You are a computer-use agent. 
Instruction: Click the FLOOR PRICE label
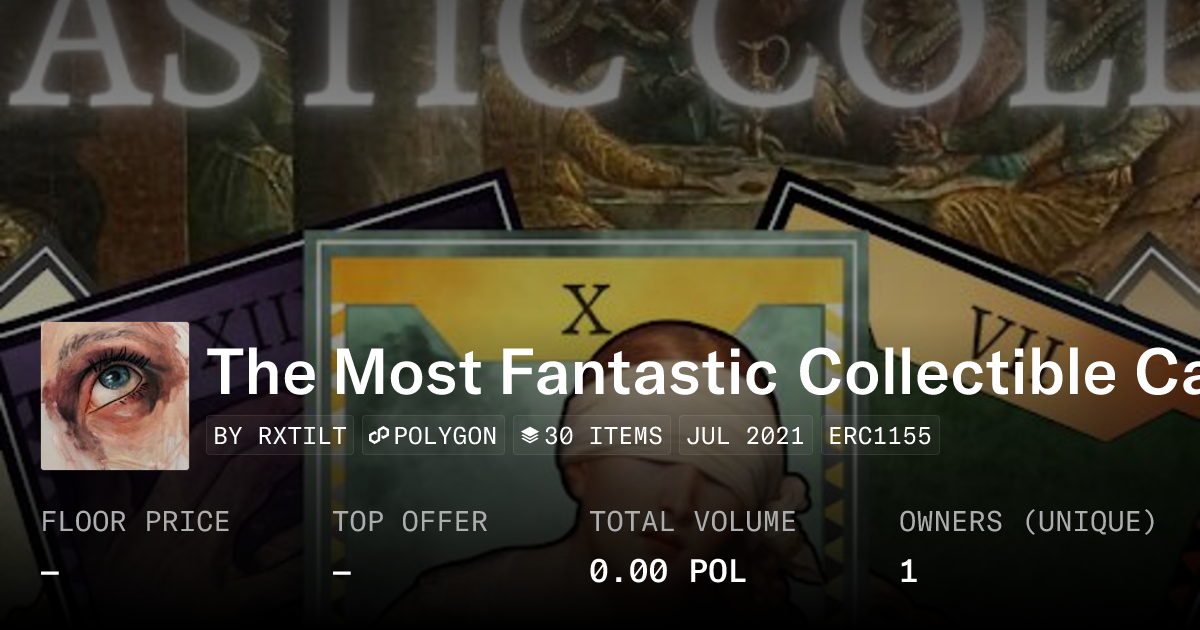[x=136, y=522]
